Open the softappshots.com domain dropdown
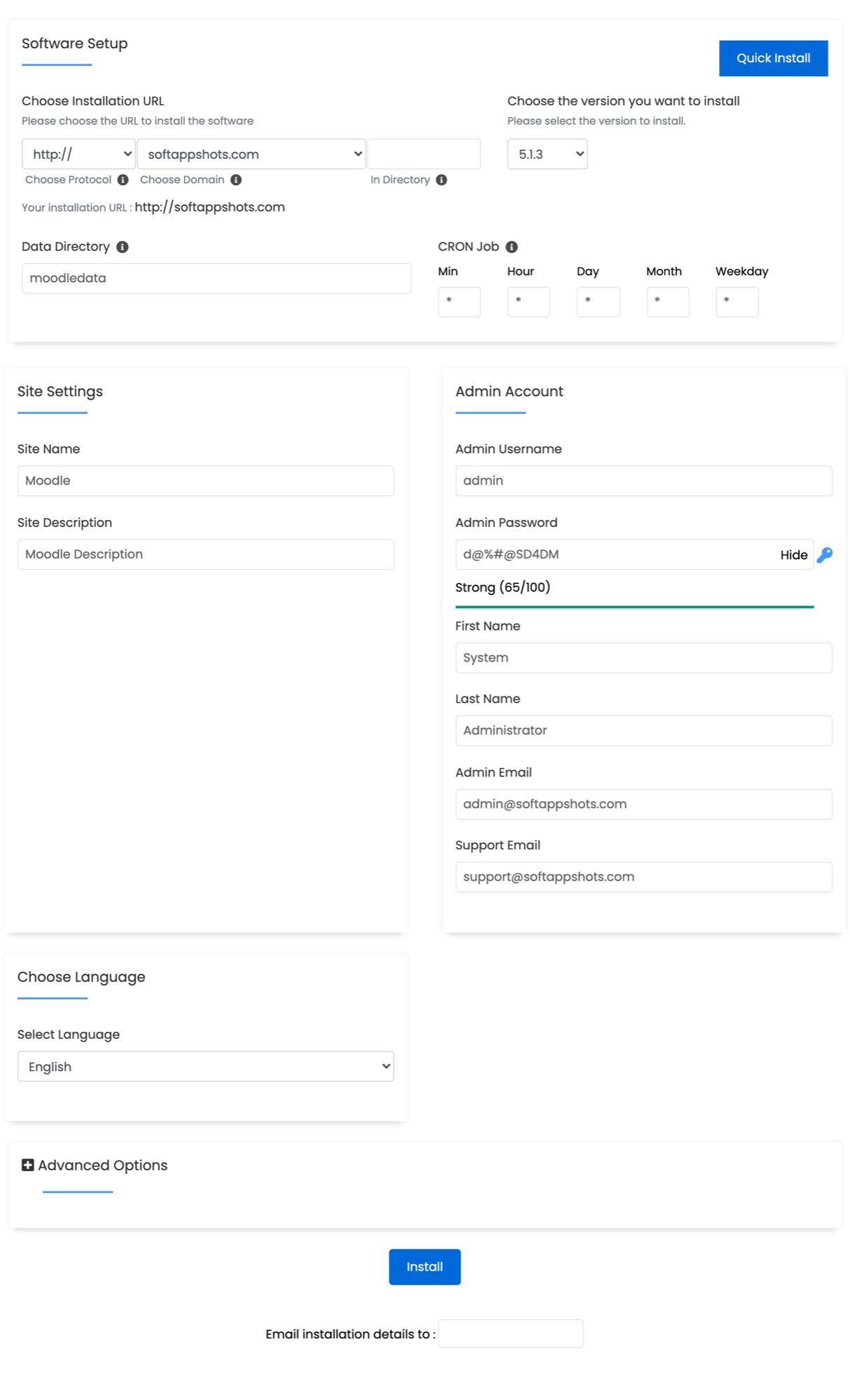Image resolution: width=850 pixels, height=1400 pixels. coord(251,154)
